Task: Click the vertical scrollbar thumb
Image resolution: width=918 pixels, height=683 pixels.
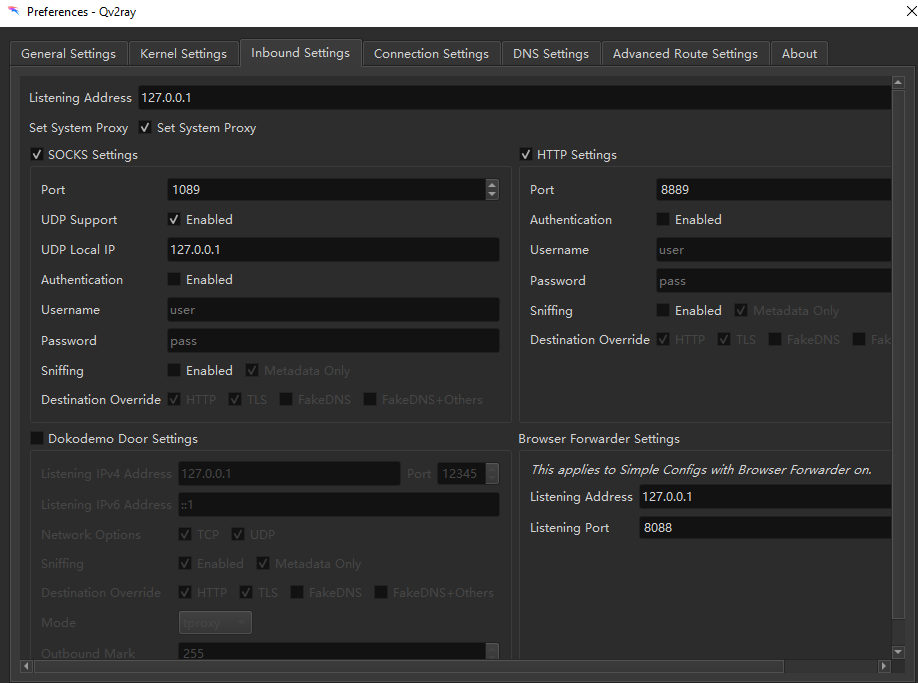Action: pyautogui.click(x=898, y=354)
